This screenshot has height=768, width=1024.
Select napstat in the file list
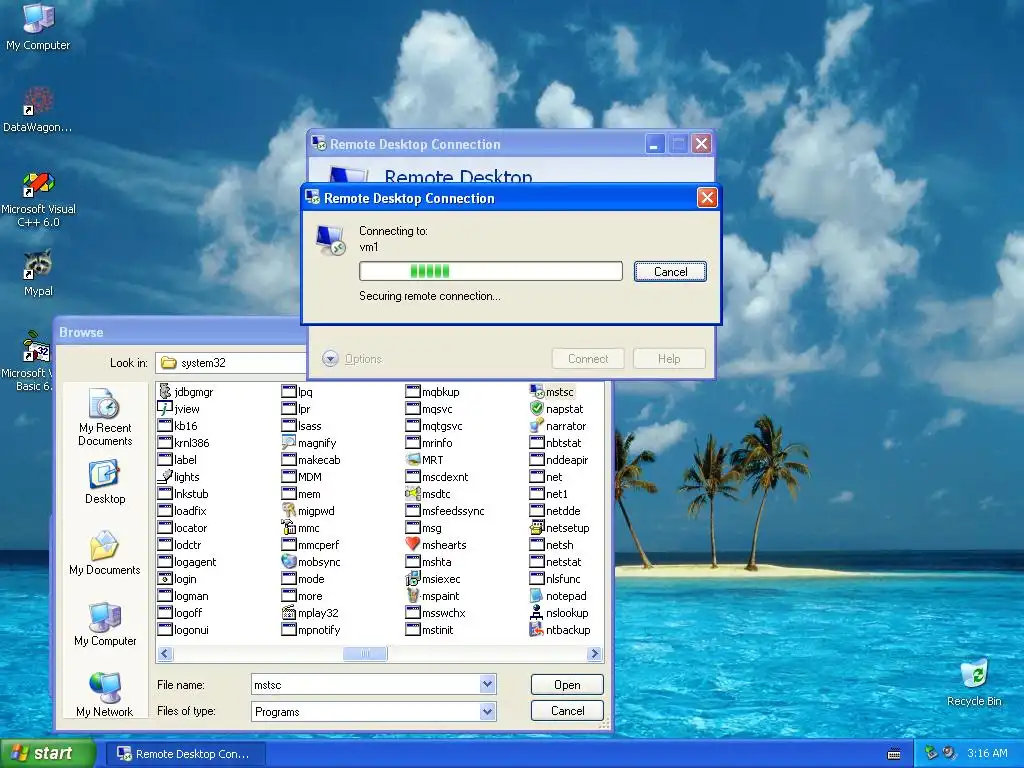556,409
